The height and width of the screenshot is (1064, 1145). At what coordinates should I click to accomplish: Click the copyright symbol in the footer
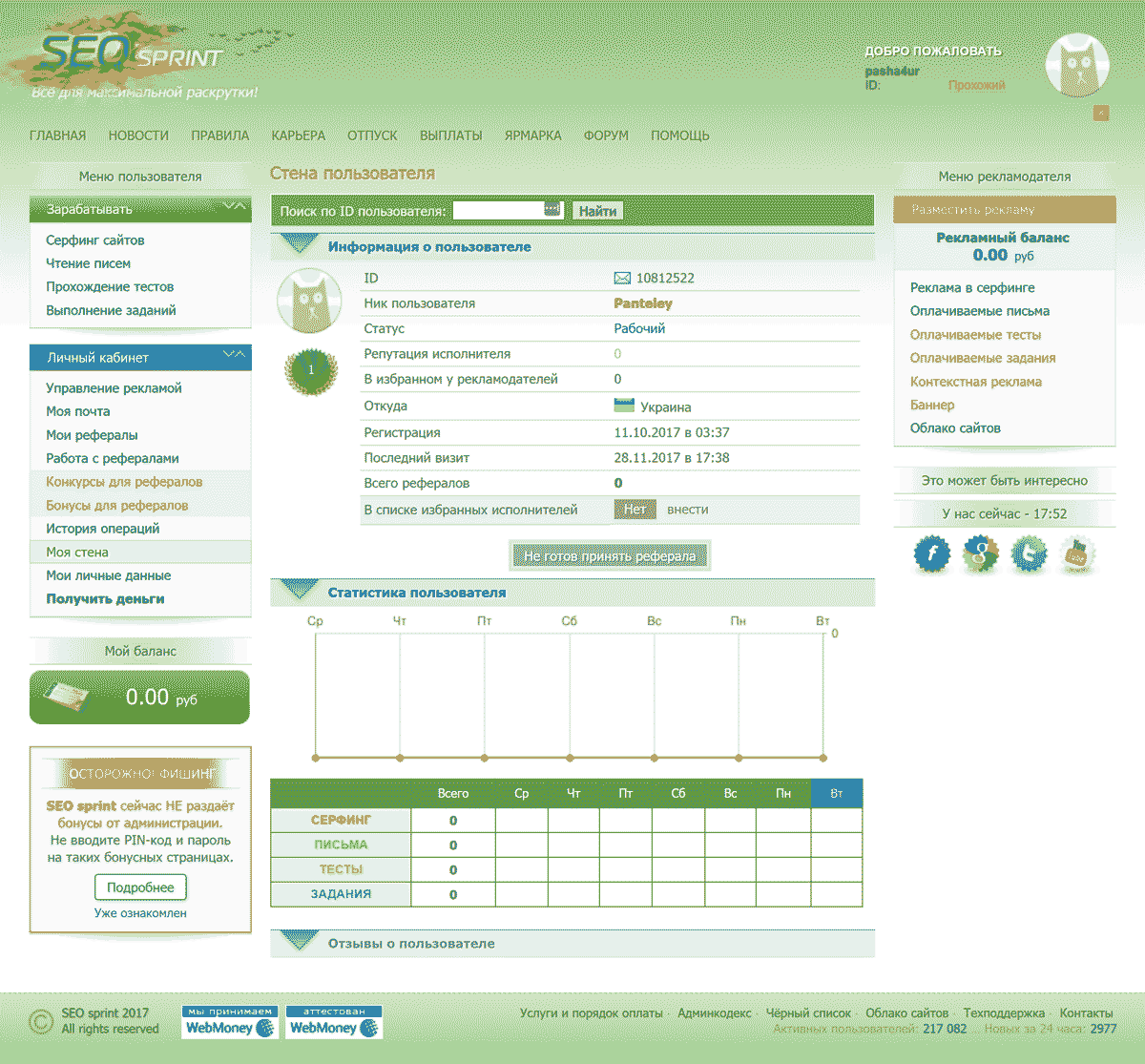click(x=41, y=1022)
